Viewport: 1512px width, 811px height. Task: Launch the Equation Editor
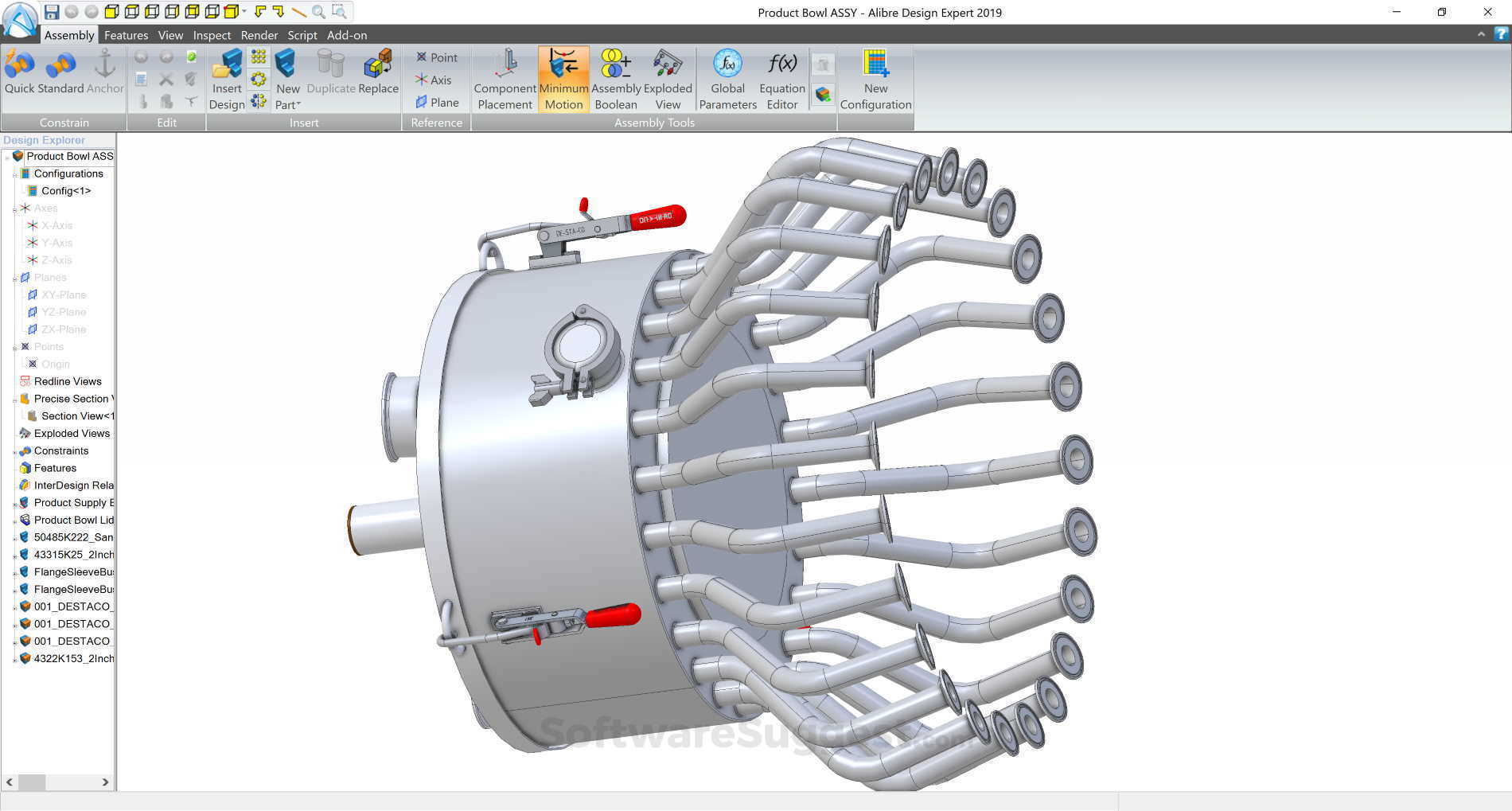click(x=781, y=77)
